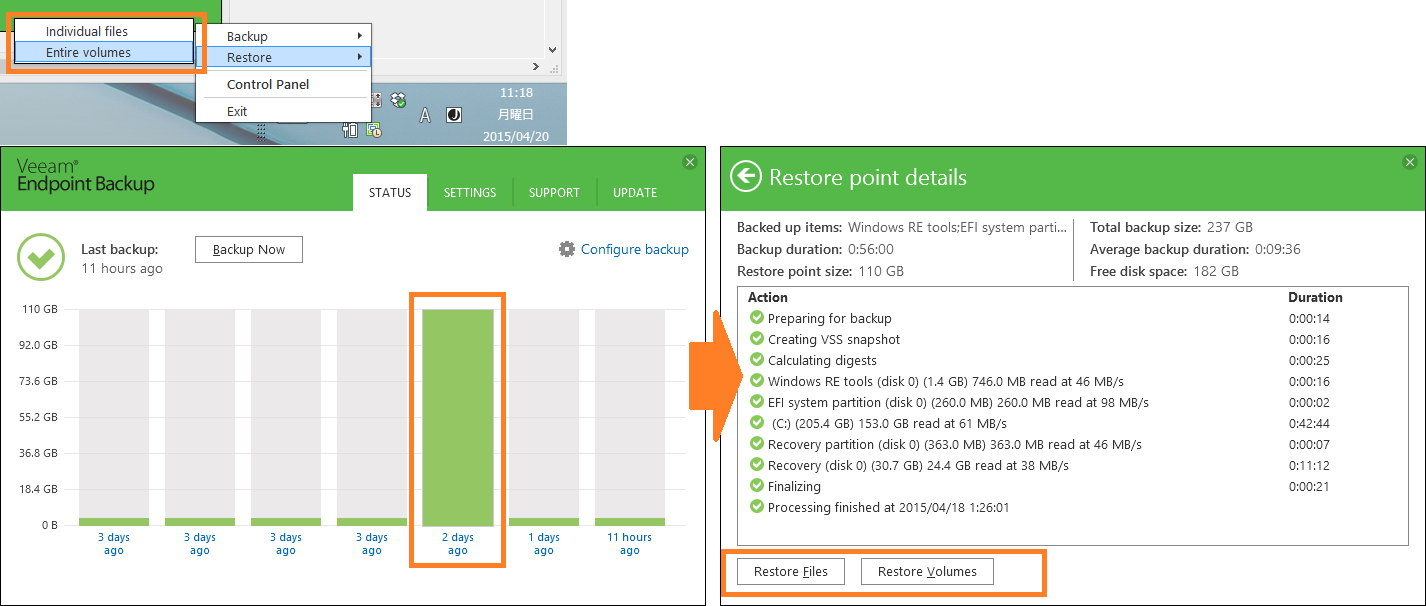Switch to the STATUS tab
Viewport: 1426px width, 606px height.
click(x=390, y=193)
